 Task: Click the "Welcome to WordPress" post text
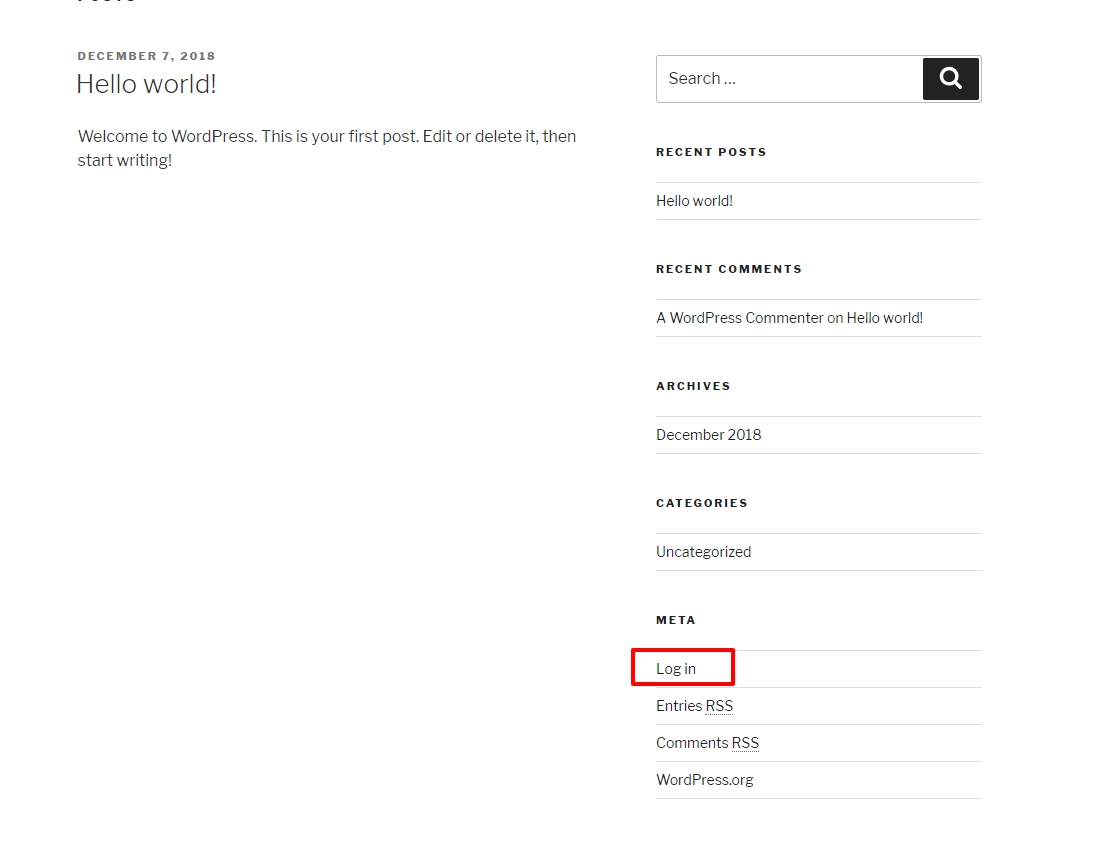point(327,148)
